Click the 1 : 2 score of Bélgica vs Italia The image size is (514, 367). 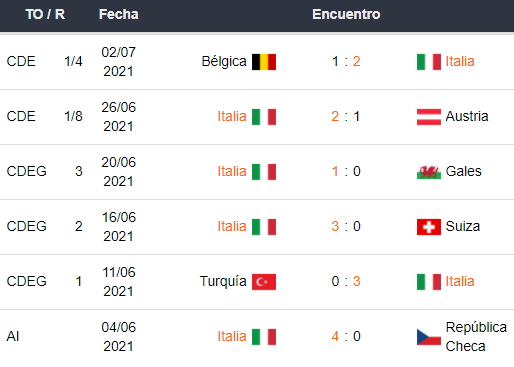[x=346, y=61]
